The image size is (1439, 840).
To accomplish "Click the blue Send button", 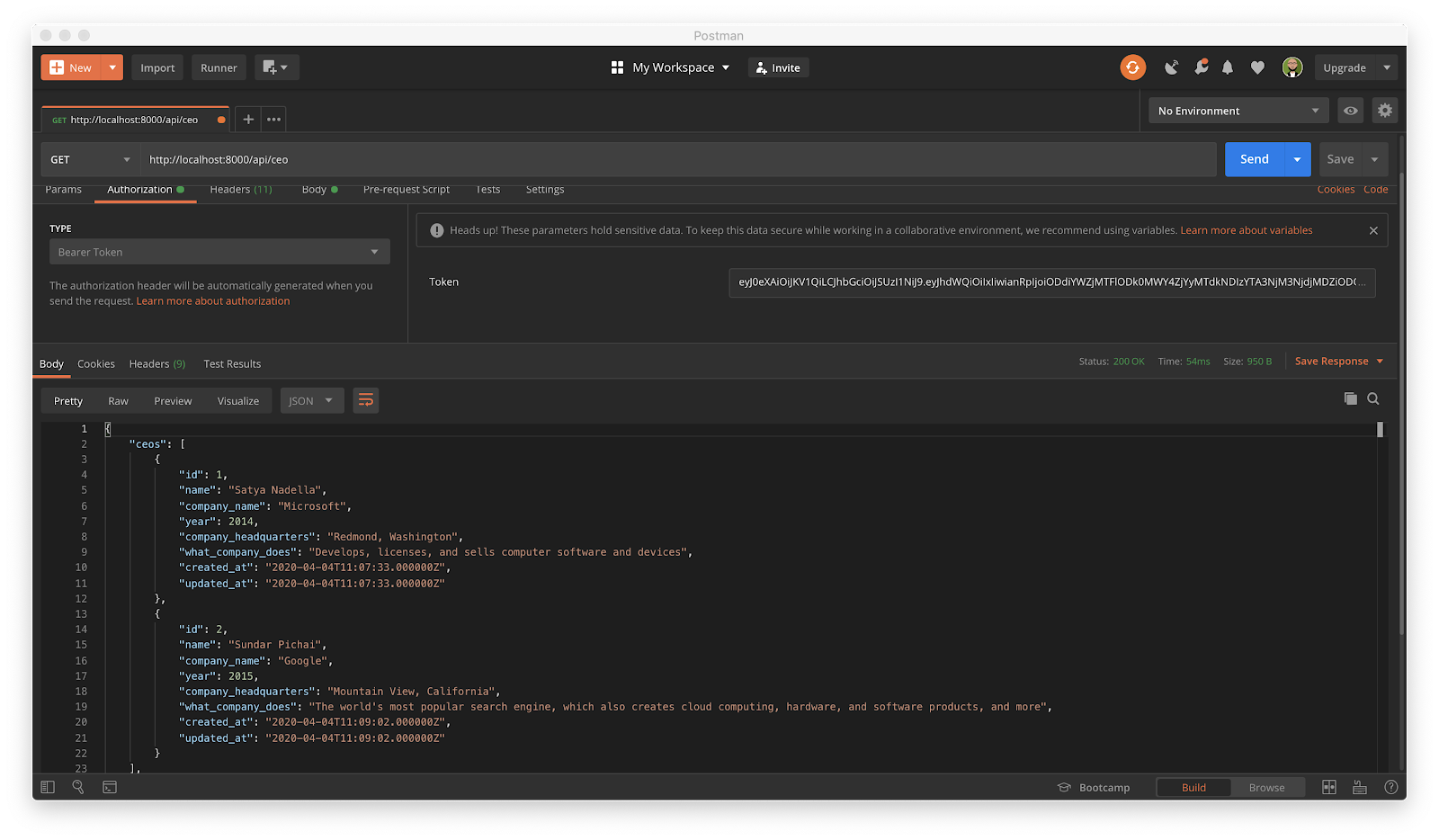I will pyautogui.click(x=1254, y=159).
